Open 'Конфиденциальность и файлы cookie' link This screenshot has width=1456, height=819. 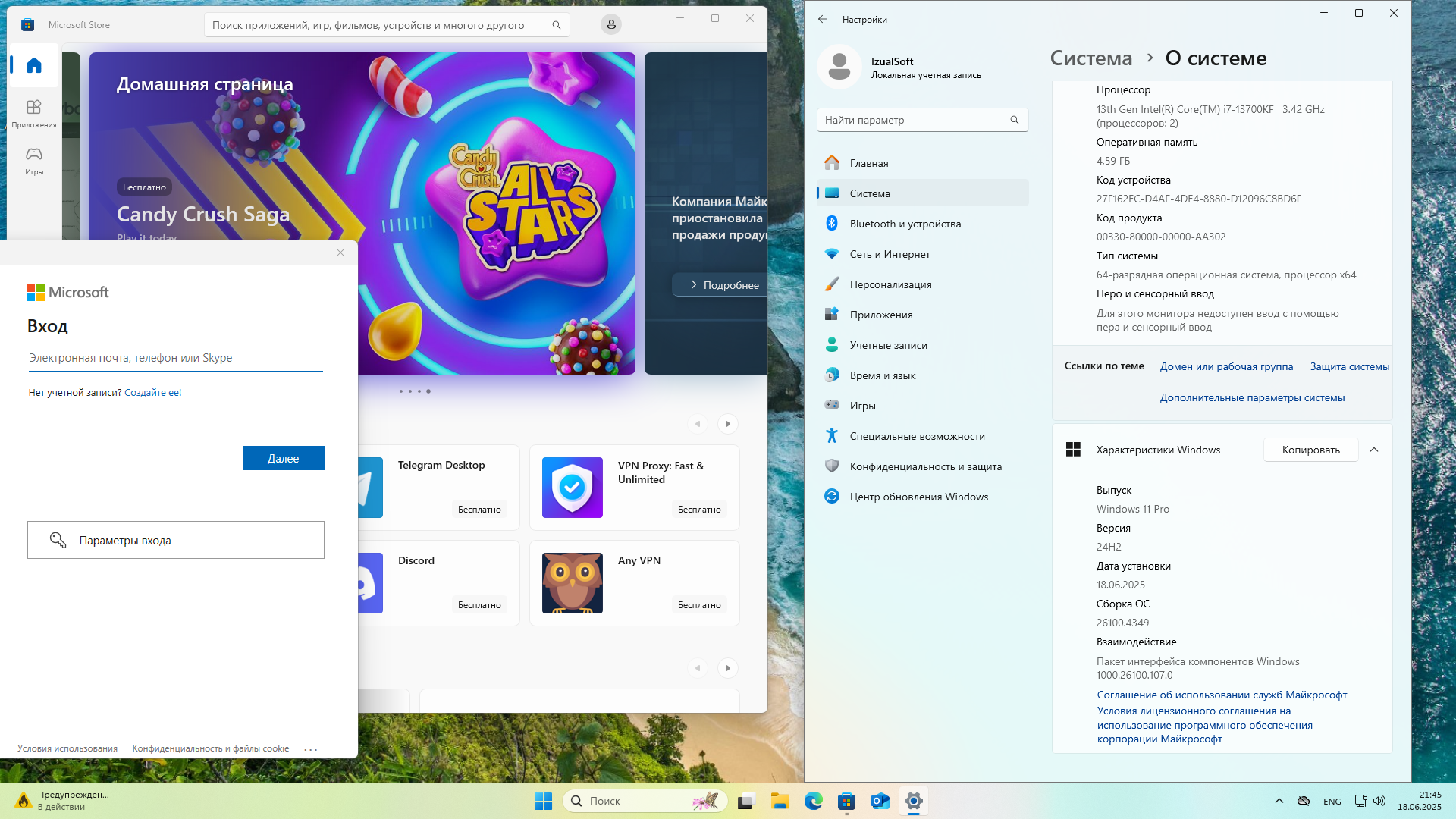pos(211,748)
